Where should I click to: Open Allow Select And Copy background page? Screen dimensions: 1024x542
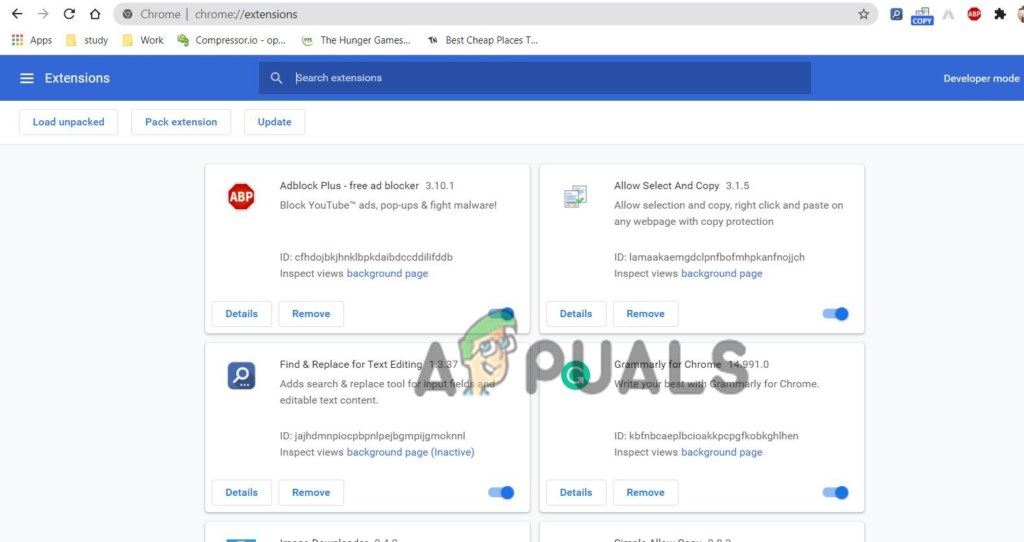[x=722, y=274]
